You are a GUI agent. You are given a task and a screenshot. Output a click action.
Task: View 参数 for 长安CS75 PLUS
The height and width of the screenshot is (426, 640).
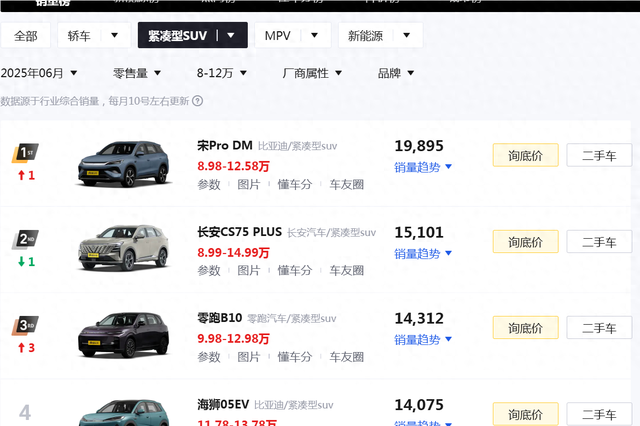click(209, 271)
